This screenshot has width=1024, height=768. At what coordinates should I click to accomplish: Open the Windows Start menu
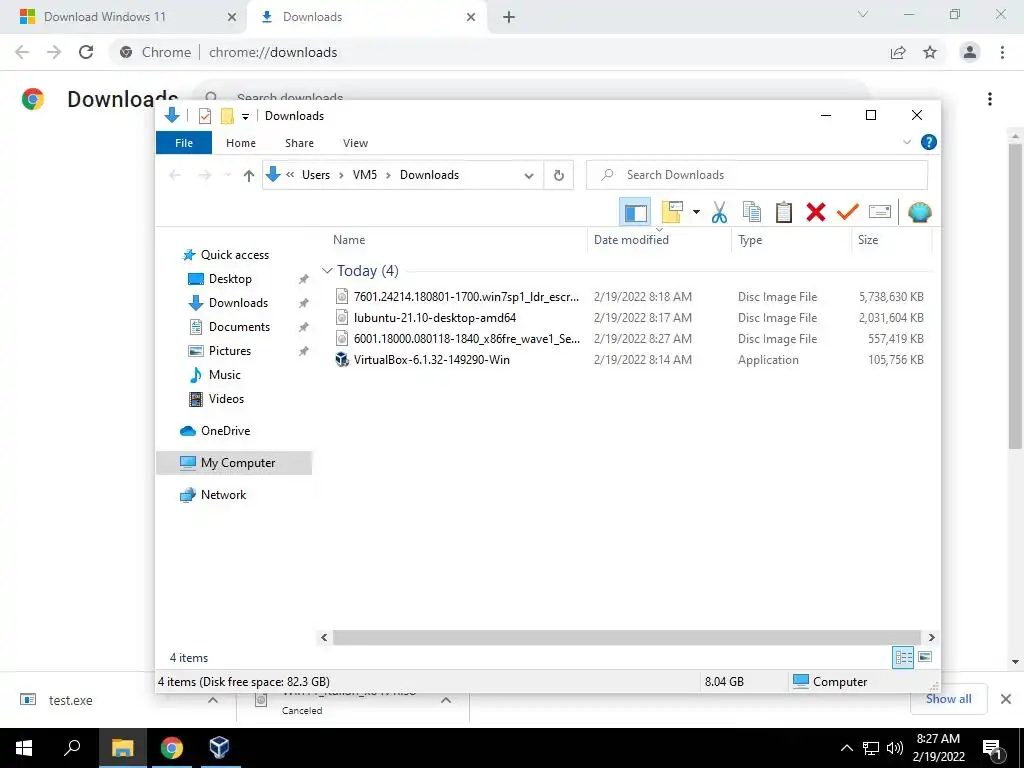point(24,748)
